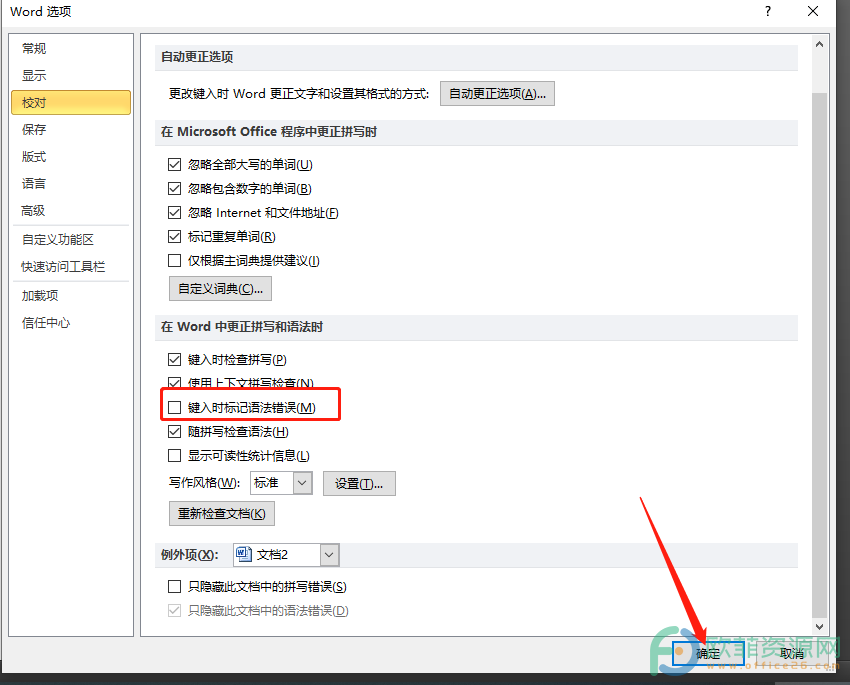Open the 保存 settings category
Viewport: 850px width, 685px height.
(x=34, y=130)
